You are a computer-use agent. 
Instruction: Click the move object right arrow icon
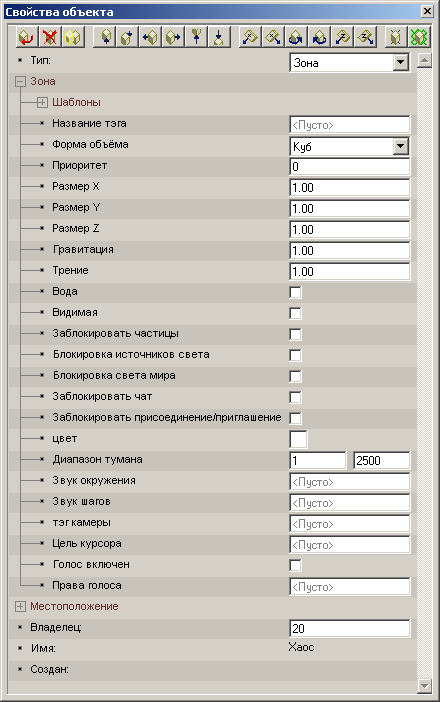(x=173, y=37)
